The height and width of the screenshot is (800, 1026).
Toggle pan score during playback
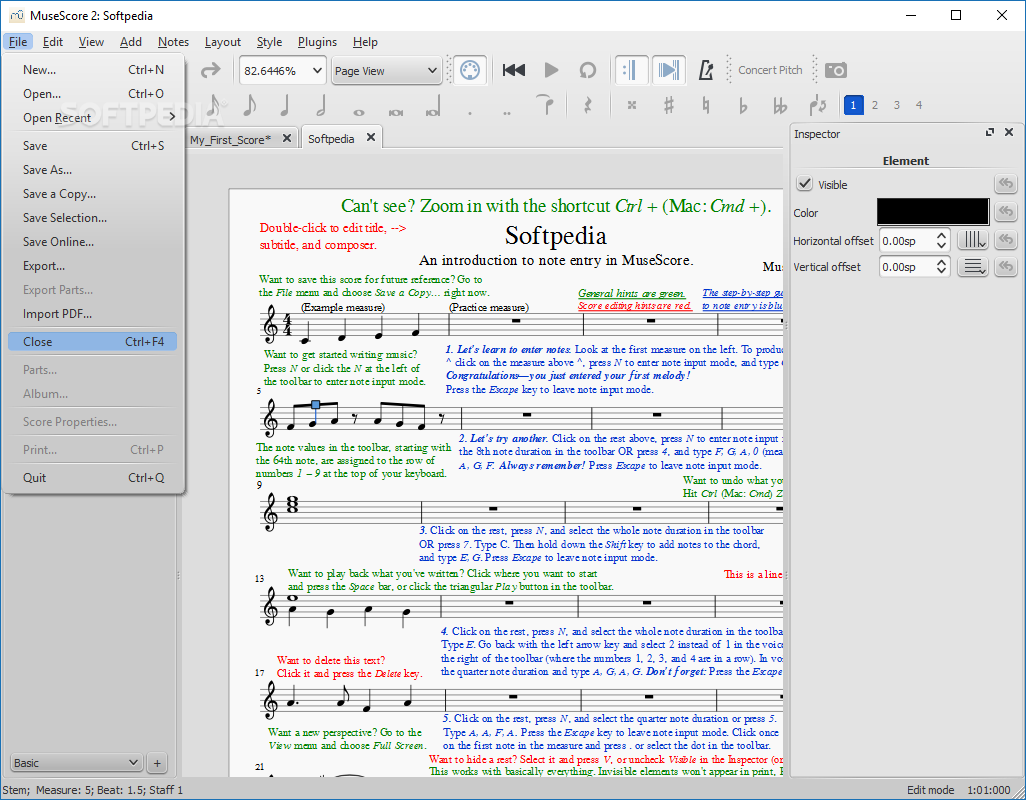pyautogui.click(x=668, y=70)
